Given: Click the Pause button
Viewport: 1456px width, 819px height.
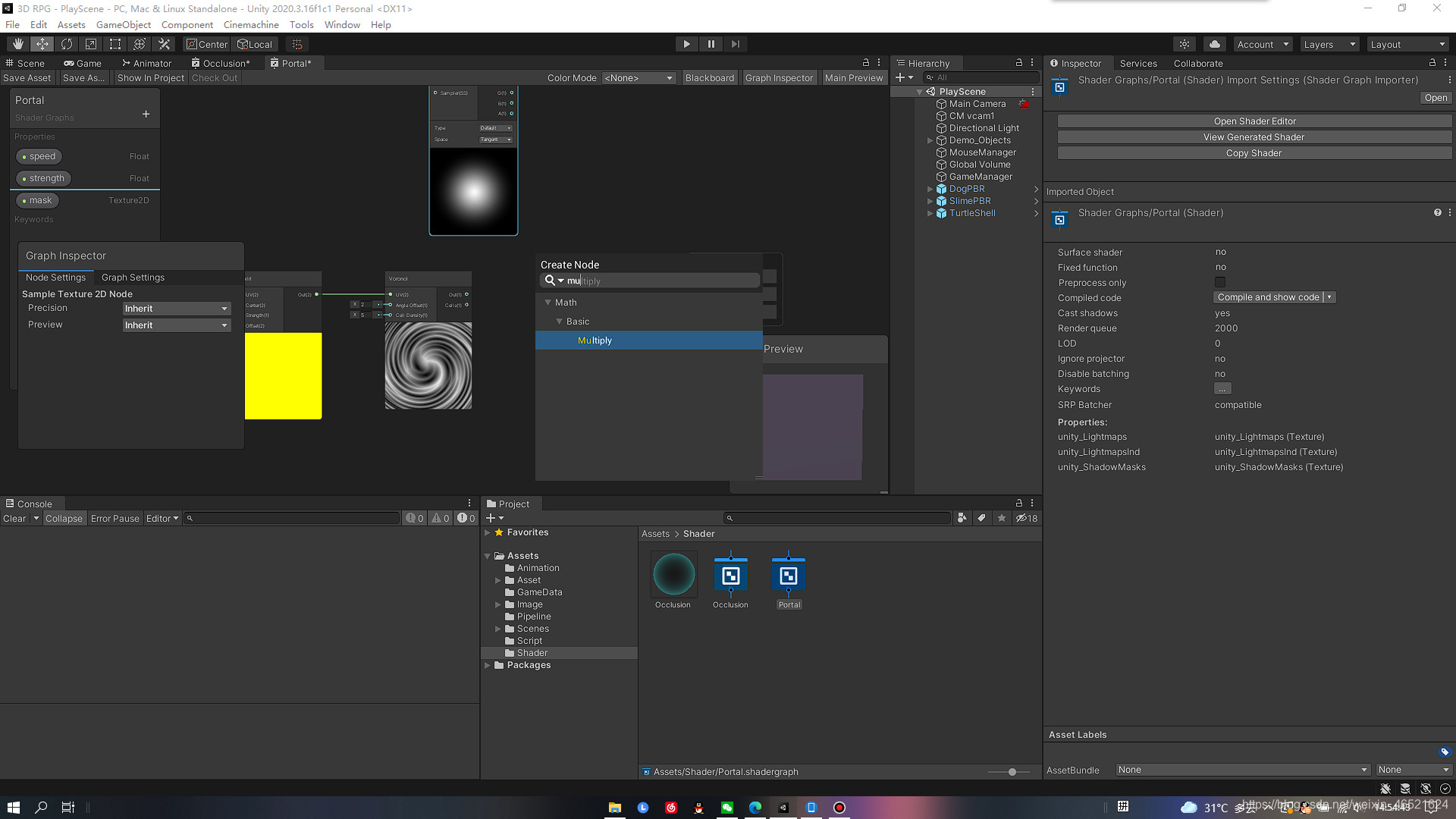Looking at the screenshot, I should coord(711,44).
